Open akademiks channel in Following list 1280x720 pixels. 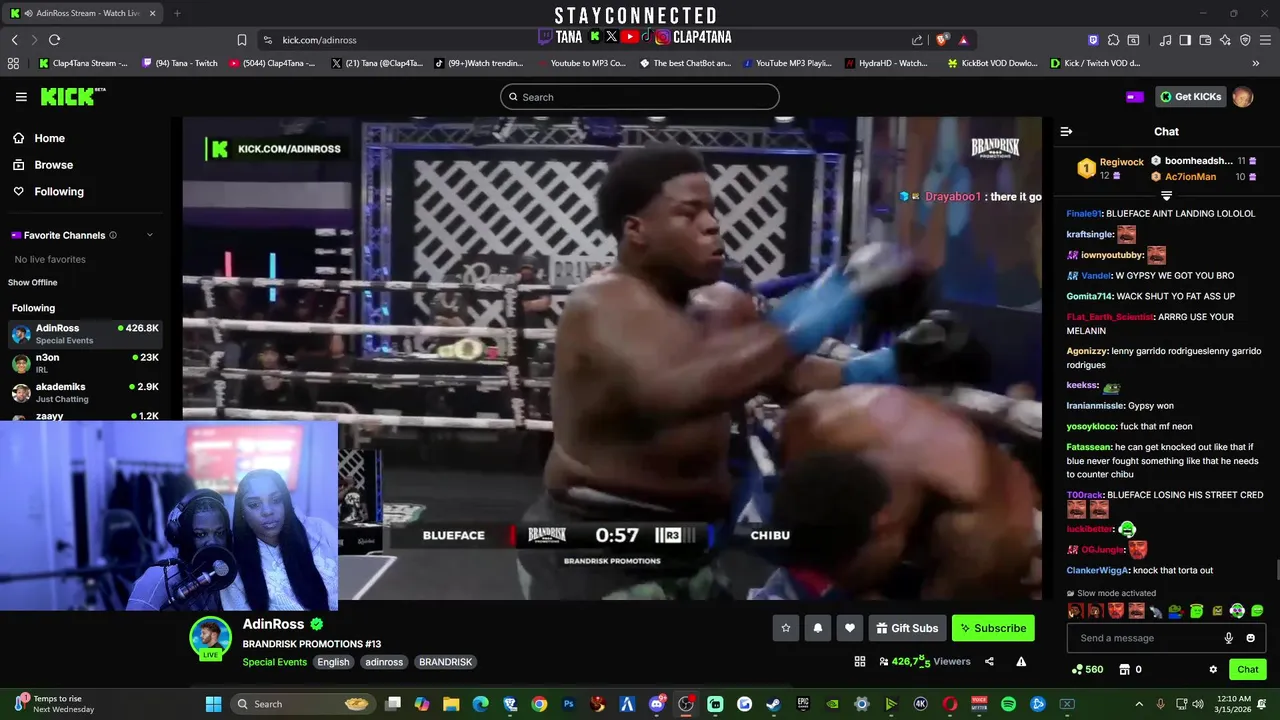tap(85, 392)
